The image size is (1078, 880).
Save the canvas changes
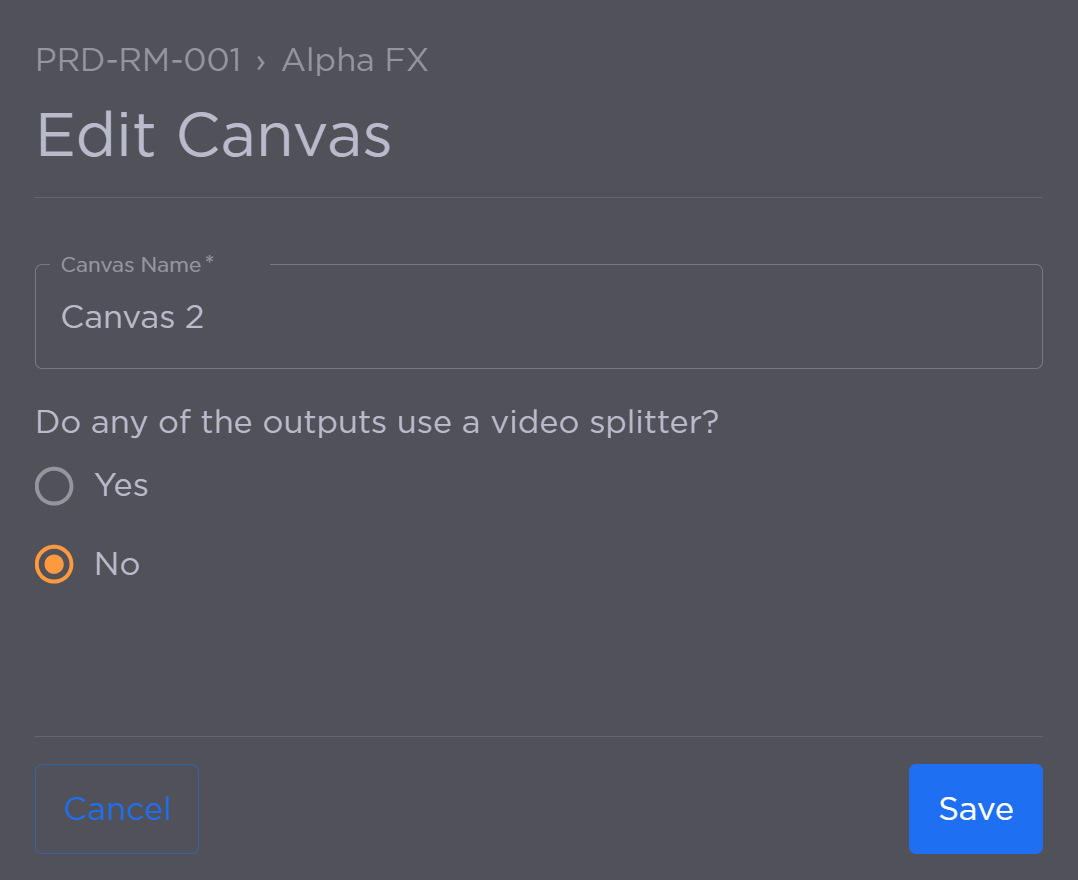tap(975, 808)
